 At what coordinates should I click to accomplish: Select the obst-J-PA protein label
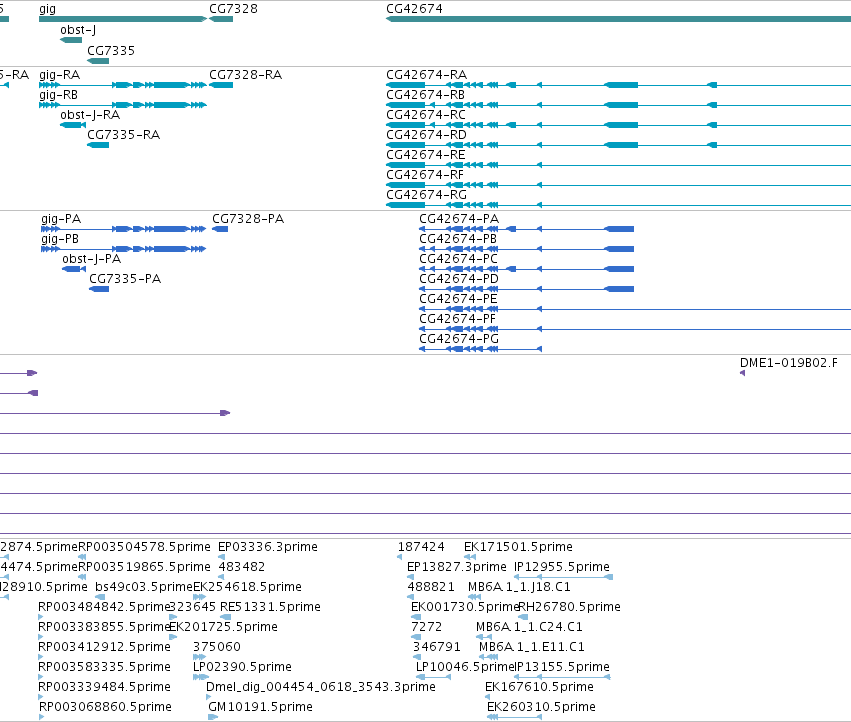point(92,259)
